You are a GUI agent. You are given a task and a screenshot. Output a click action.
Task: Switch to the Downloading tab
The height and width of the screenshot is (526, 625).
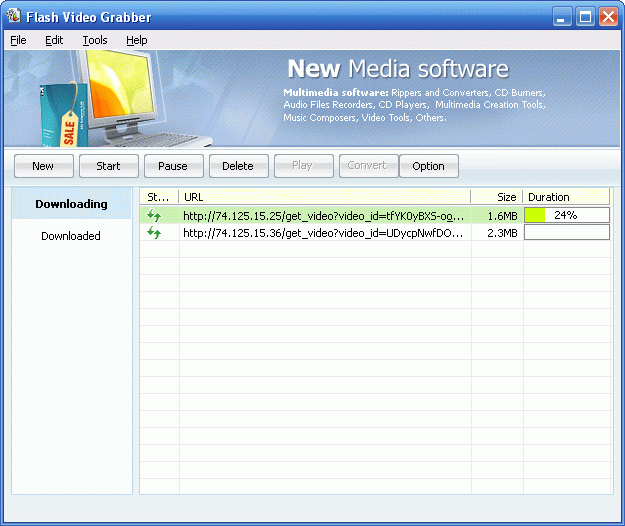[71, 204]
